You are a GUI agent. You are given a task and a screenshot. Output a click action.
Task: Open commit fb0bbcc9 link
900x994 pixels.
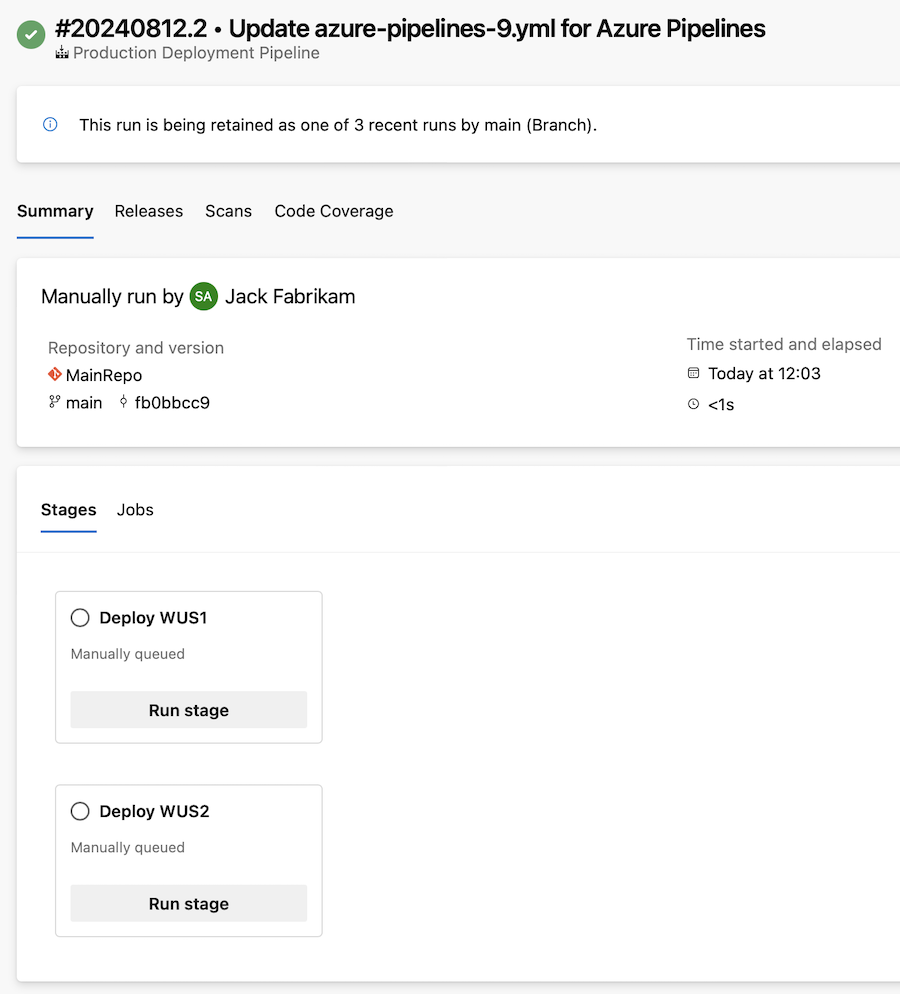pyautogui.click(x=172, y=403)
